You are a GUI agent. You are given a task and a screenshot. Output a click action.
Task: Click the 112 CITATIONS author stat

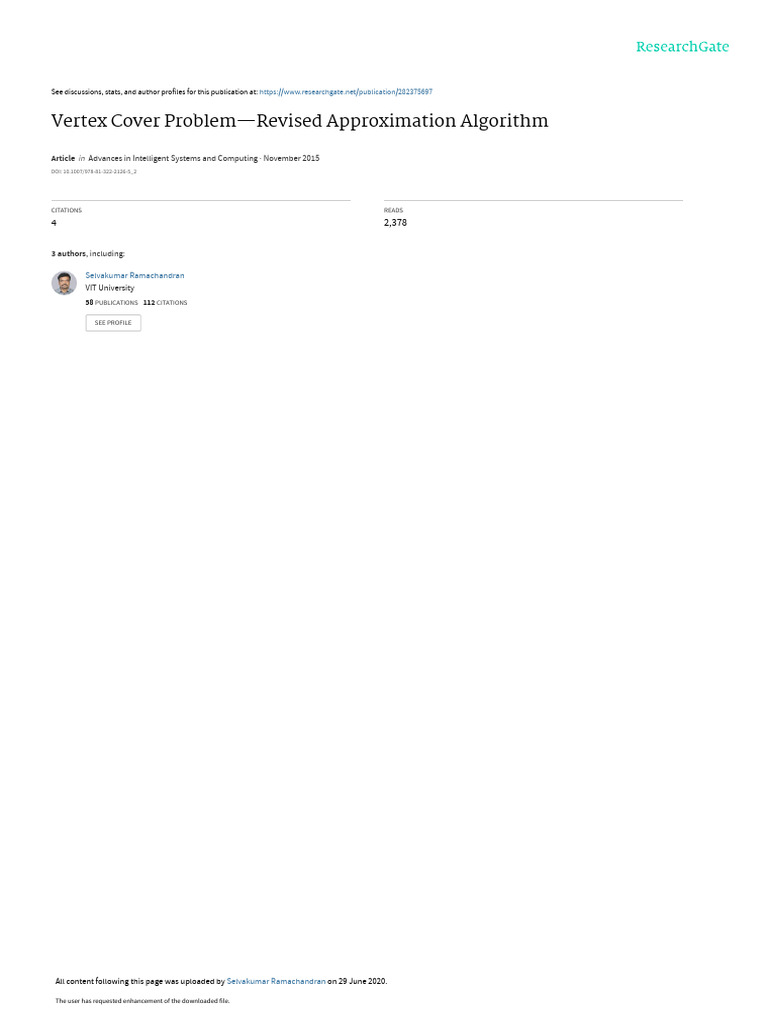[165, 303]
